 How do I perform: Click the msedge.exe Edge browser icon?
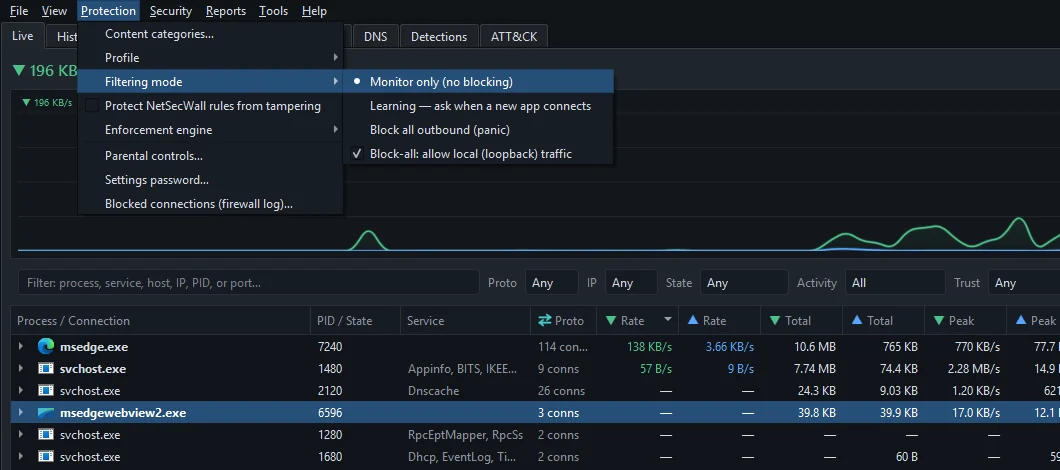45,347
